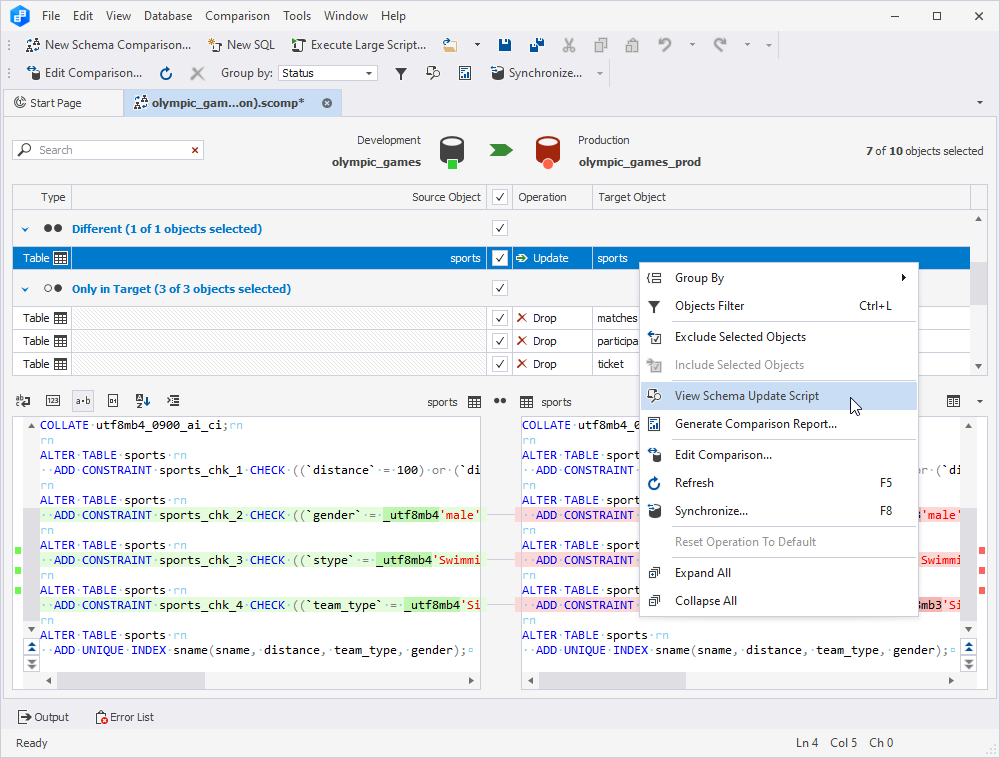The width and height of the screenshot is (1000, 758).
Task: Open the dropdown next to open file icon
Action: click(477, 45)
